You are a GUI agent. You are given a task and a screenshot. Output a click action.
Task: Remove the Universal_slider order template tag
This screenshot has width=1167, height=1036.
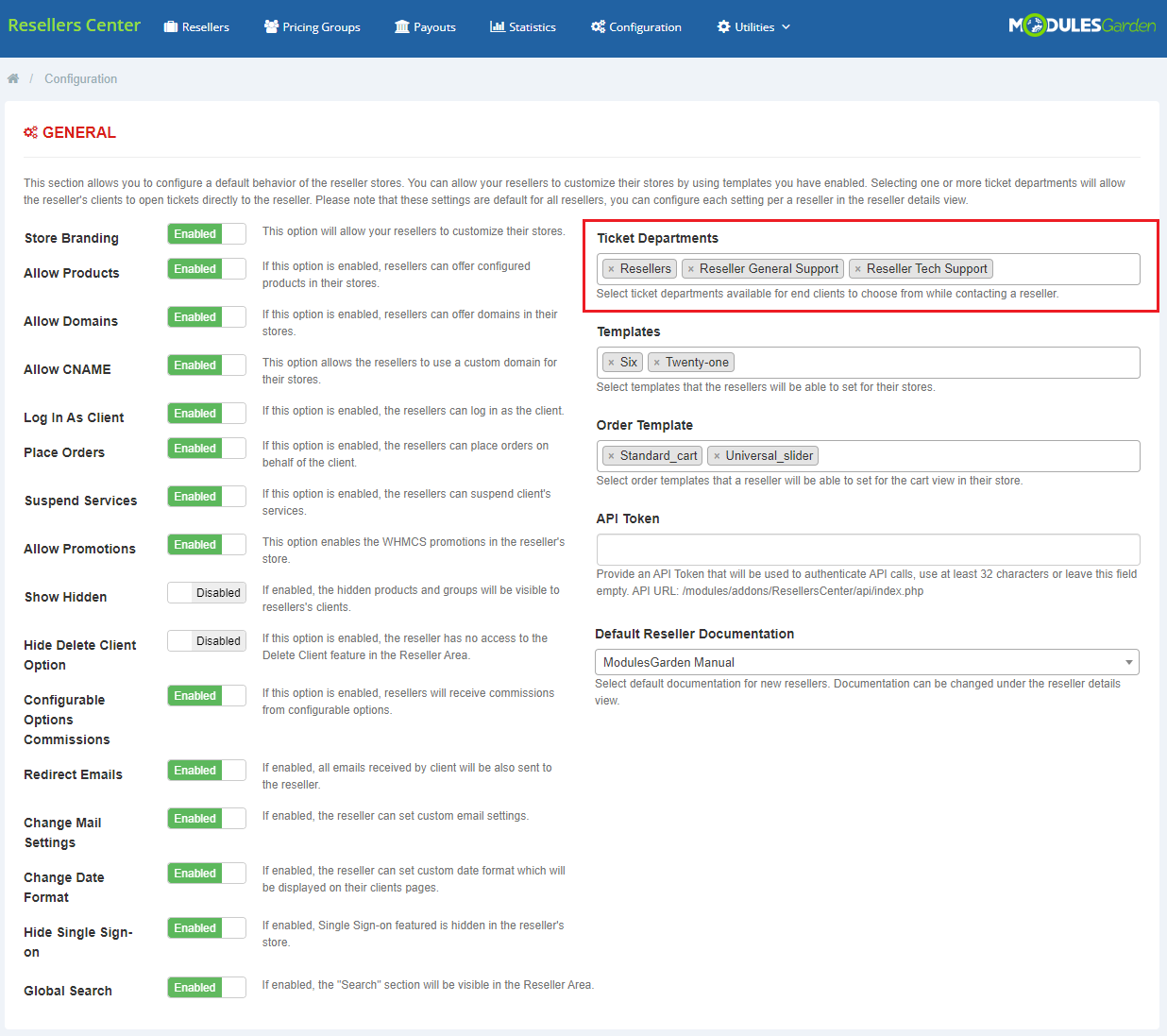tap(717, 456)
